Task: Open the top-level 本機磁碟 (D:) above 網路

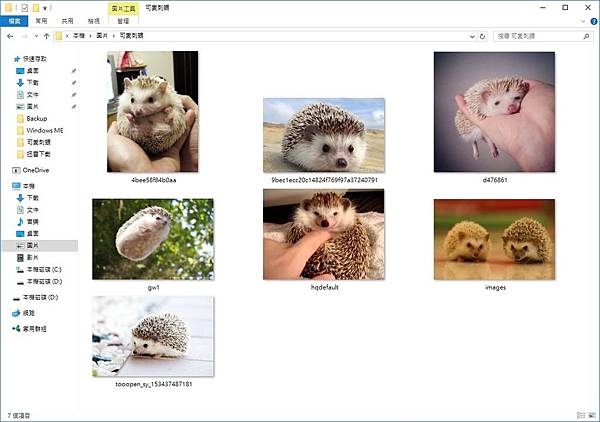Action: tap(40, 298)
